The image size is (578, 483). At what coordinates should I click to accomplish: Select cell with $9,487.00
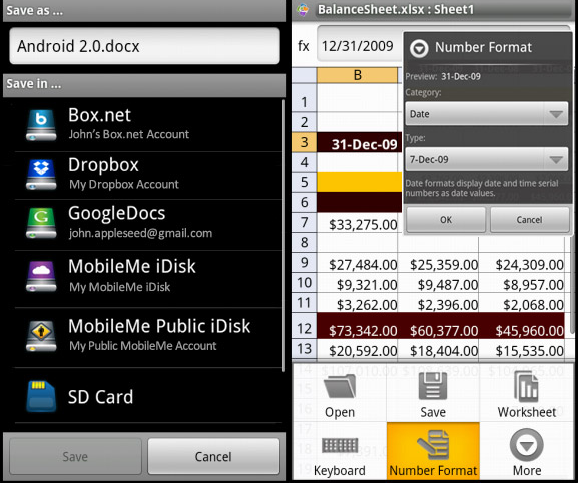[439, 284]
